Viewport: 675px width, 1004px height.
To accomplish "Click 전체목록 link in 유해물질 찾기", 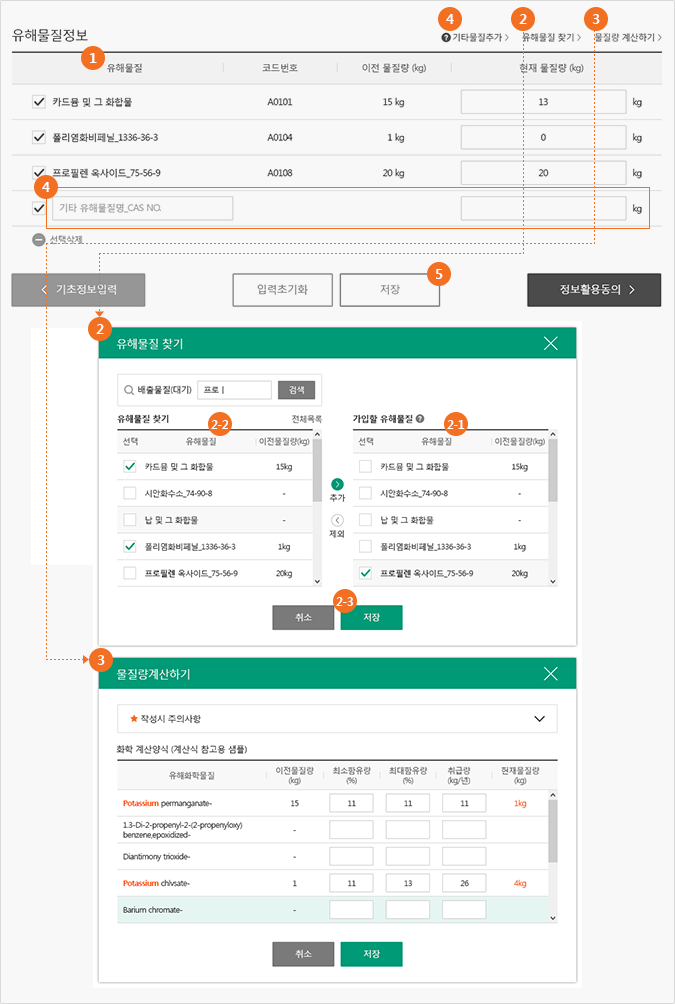I will point(306,419).
